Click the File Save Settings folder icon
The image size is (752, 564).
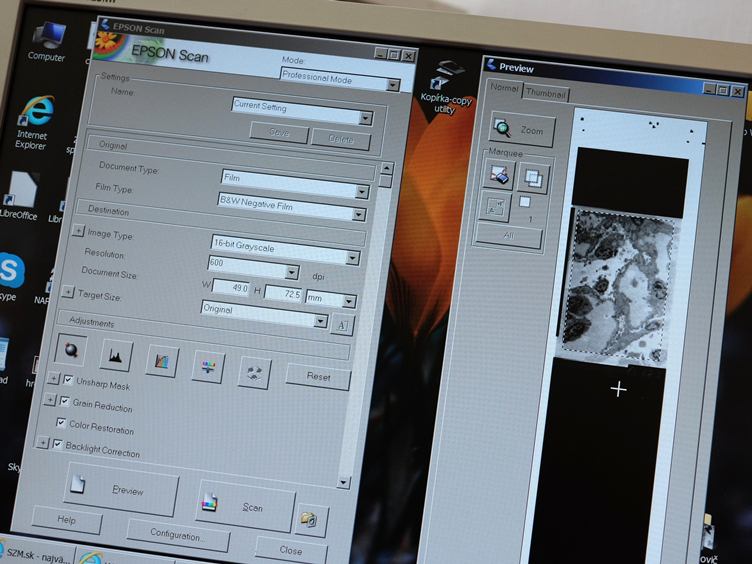(x=310, y=520)
